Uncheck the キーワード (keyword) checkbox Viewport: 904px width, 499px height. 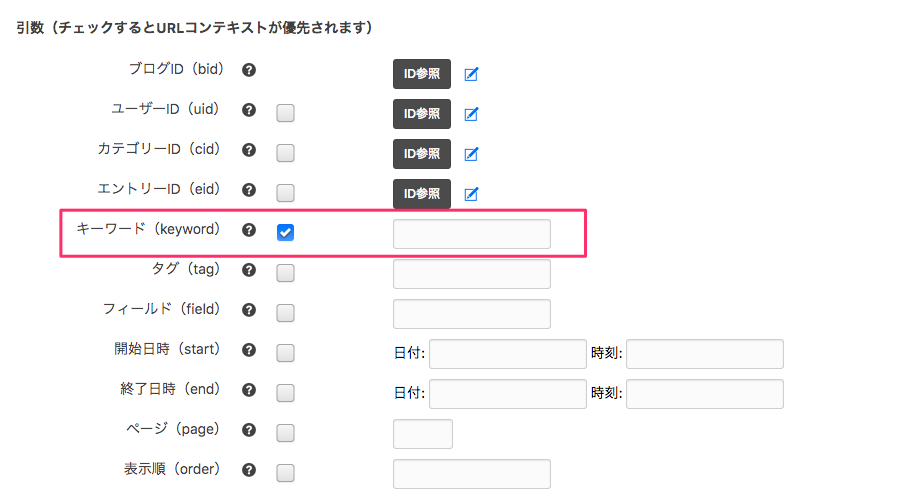click(285, 233)
